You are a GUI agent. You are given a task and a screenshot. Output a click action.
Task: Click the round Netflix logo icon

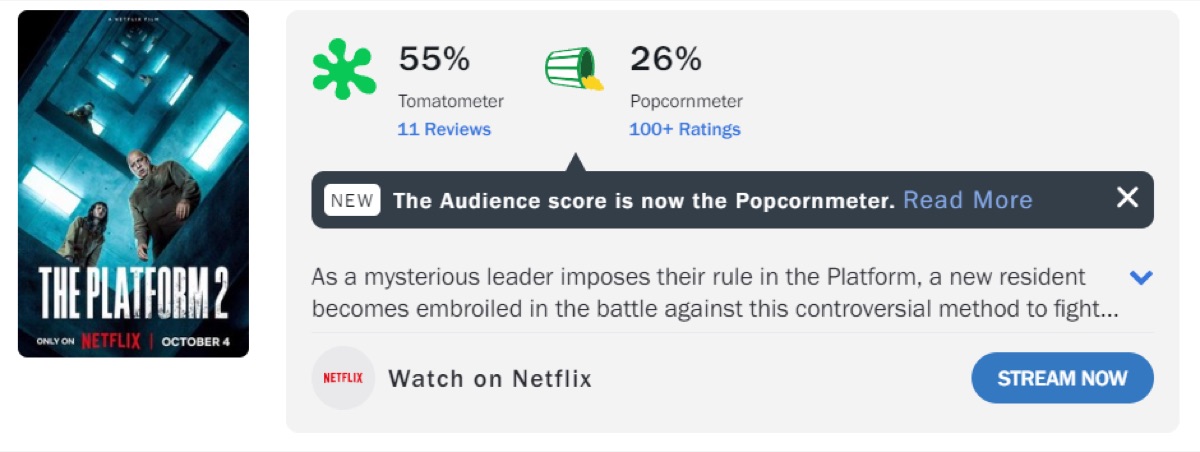pyautogui.click(x=343, y=378)
